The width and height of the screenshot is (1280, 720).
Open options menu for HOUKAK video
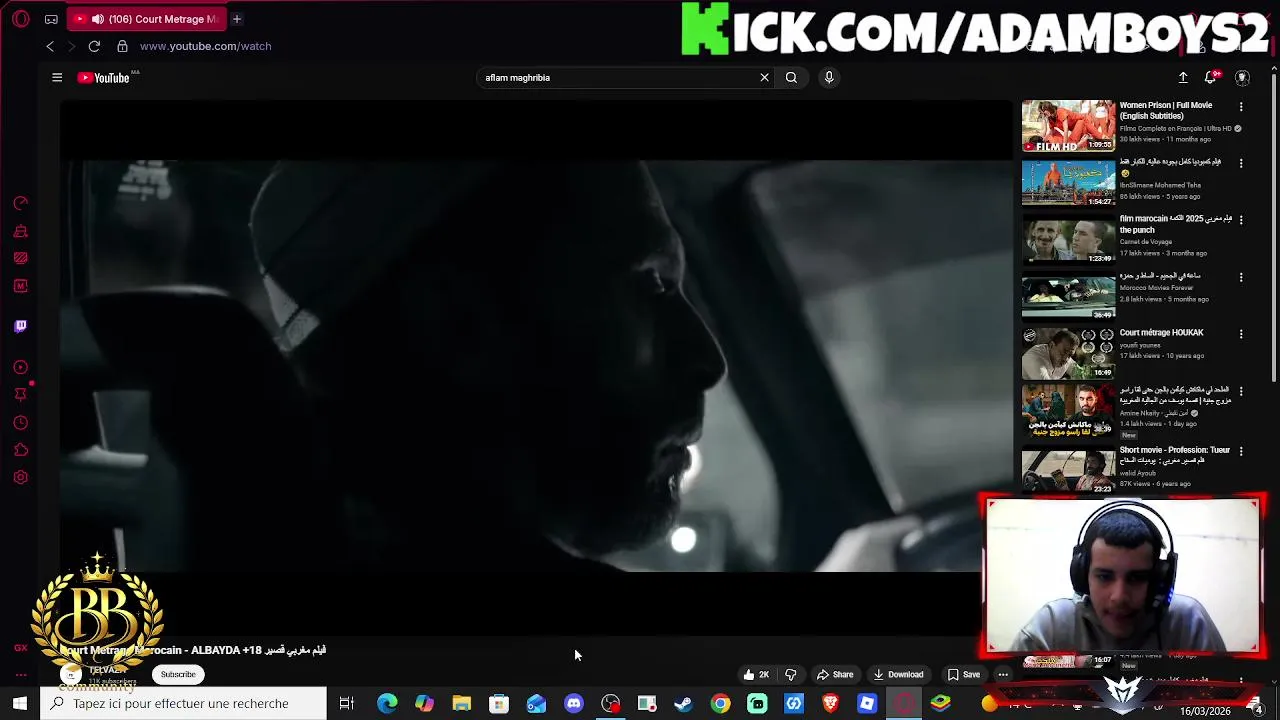(1241, 334)
